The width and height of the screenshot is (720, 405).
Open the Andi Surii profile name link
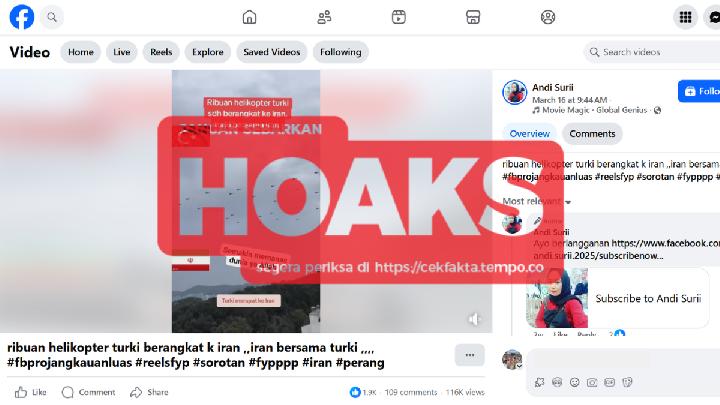pyautogui.click(x=552, y=87)
